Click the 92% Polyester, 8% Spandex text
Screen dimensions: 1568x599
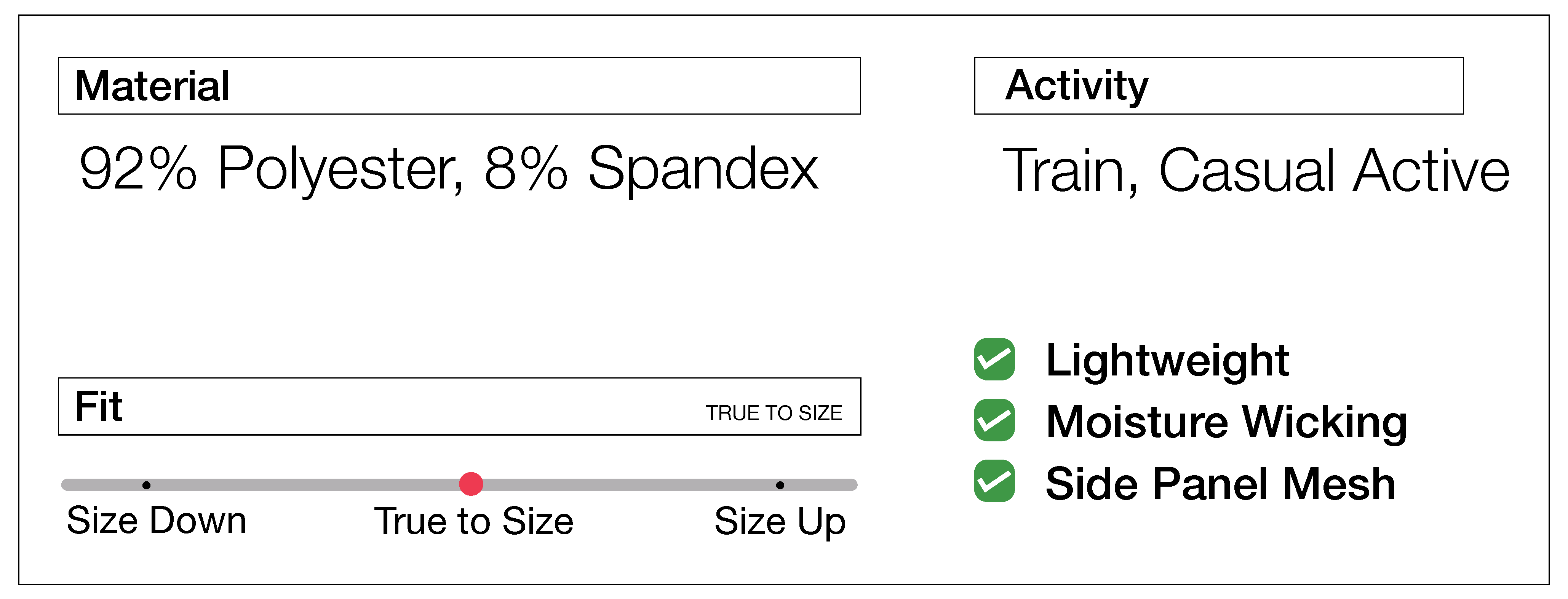(449, 169)
